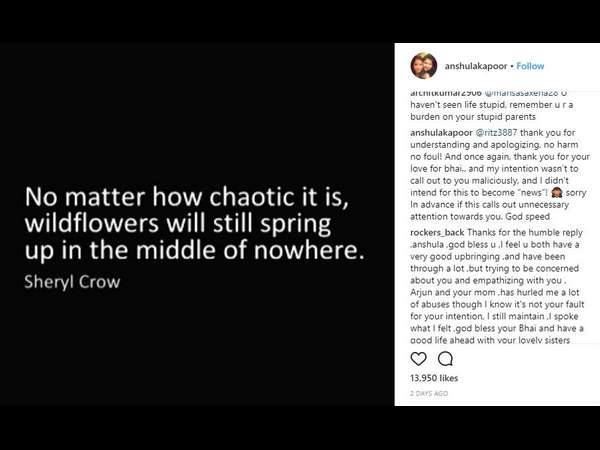Open anshulakapoor's profile picture avatar
This screenshot has height=450, width=600.
[423, 66]
